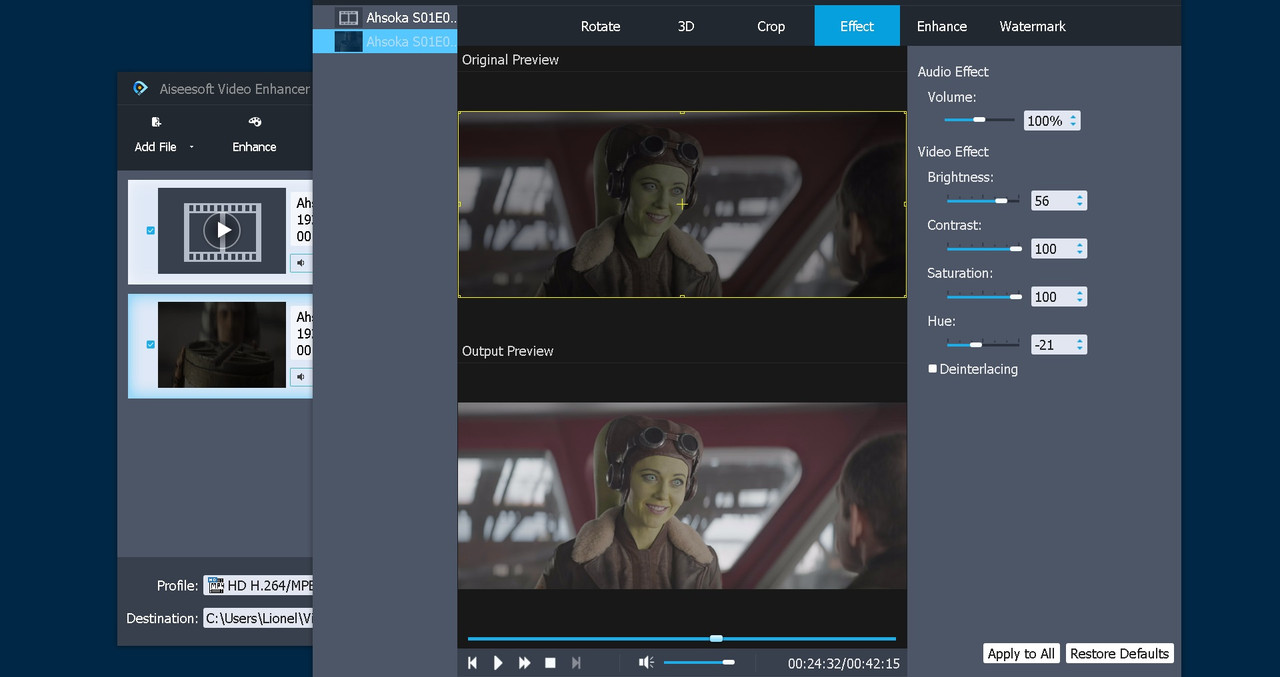Image resolution: width=1280 pixels, height=677 pixels.
Task: Click the Contrast slider
Action: coord(985,249)
